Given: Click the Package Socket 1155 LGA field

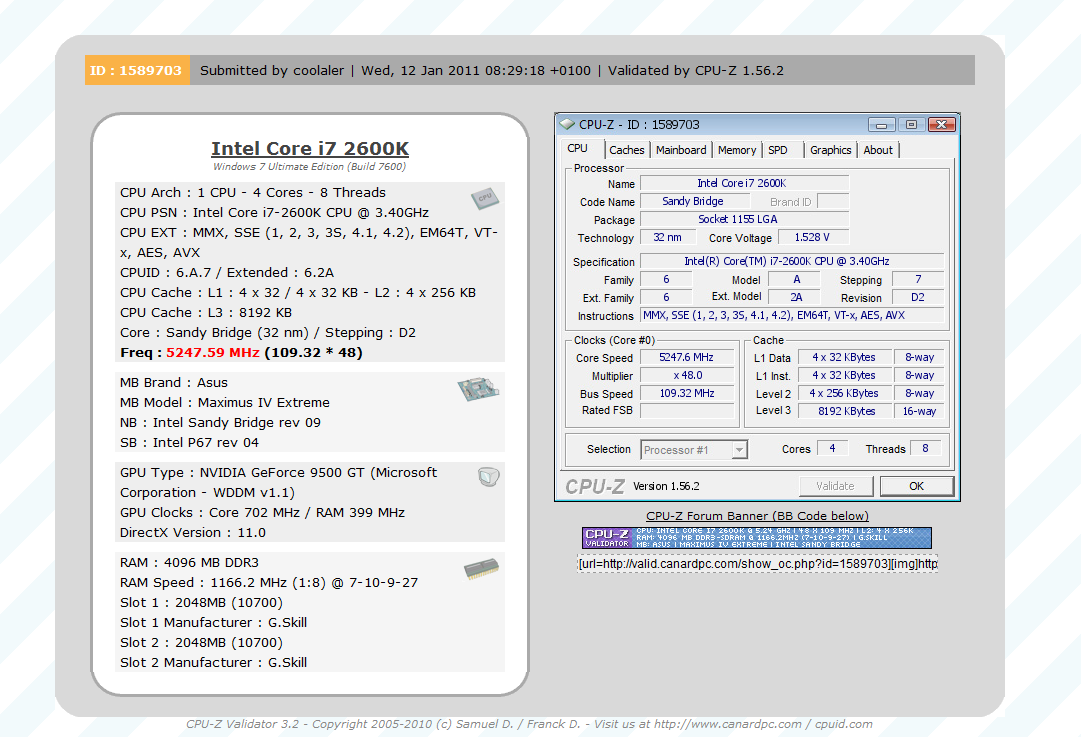Looking at the screenshot, I should [x=745, y=219].
